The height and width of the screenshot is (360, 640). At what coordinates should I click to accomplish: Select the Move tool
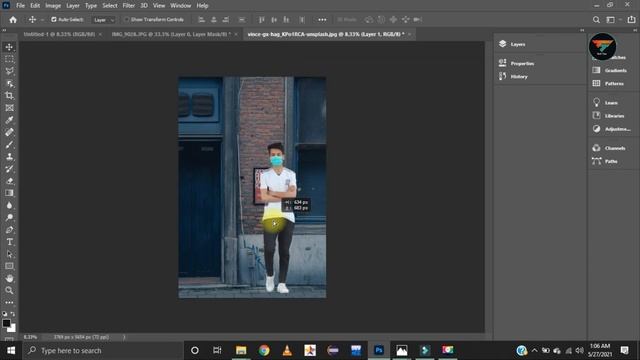(9, 47)
